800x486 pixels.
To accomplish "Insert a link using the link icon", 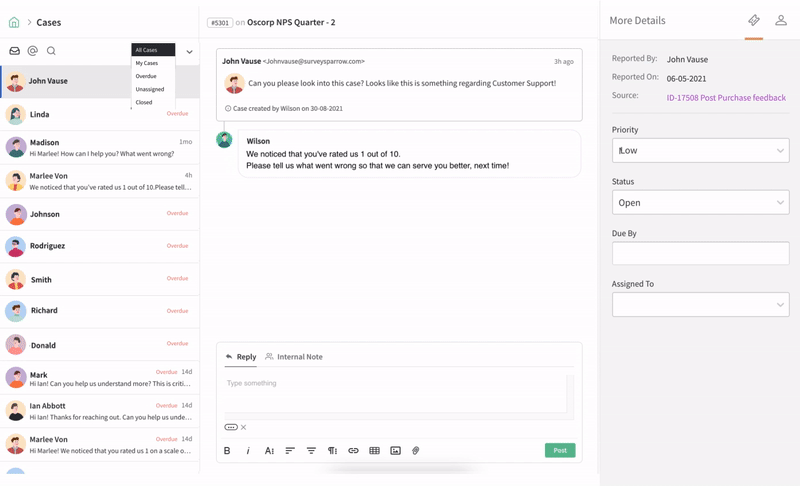I will tap(353, 451).
